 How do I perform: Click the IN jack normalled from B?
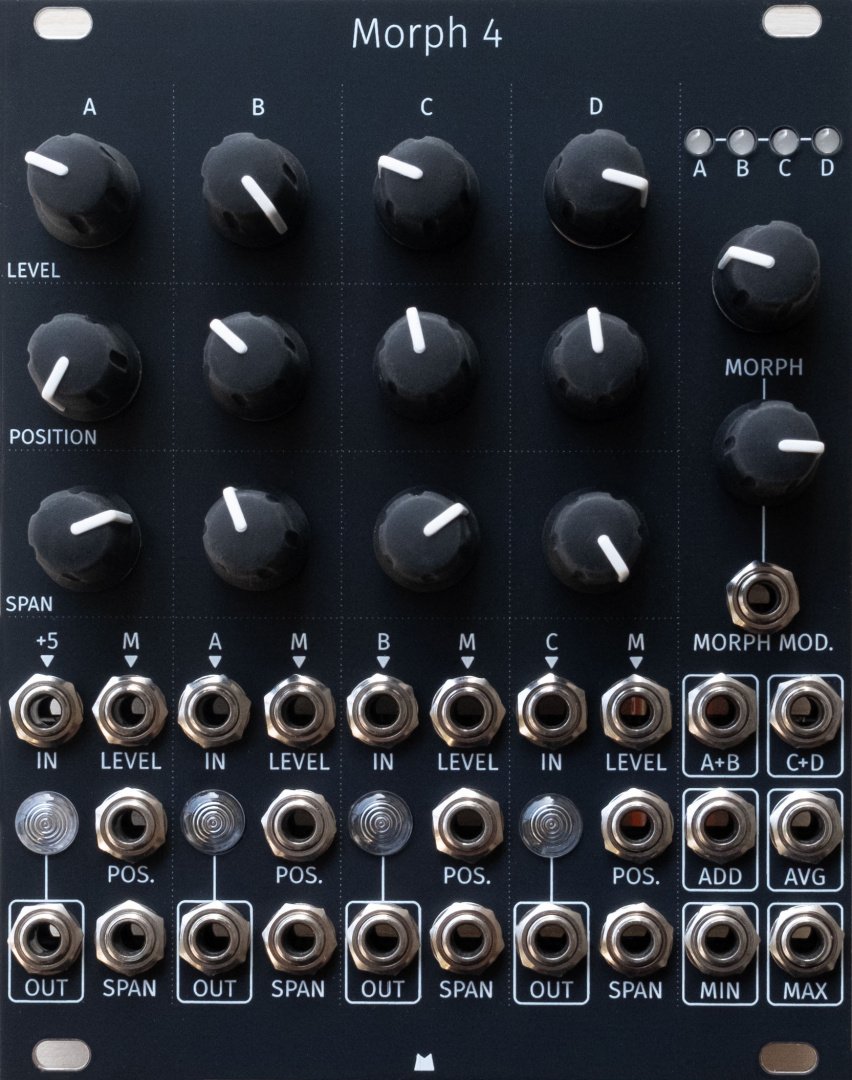click(383, 712)
